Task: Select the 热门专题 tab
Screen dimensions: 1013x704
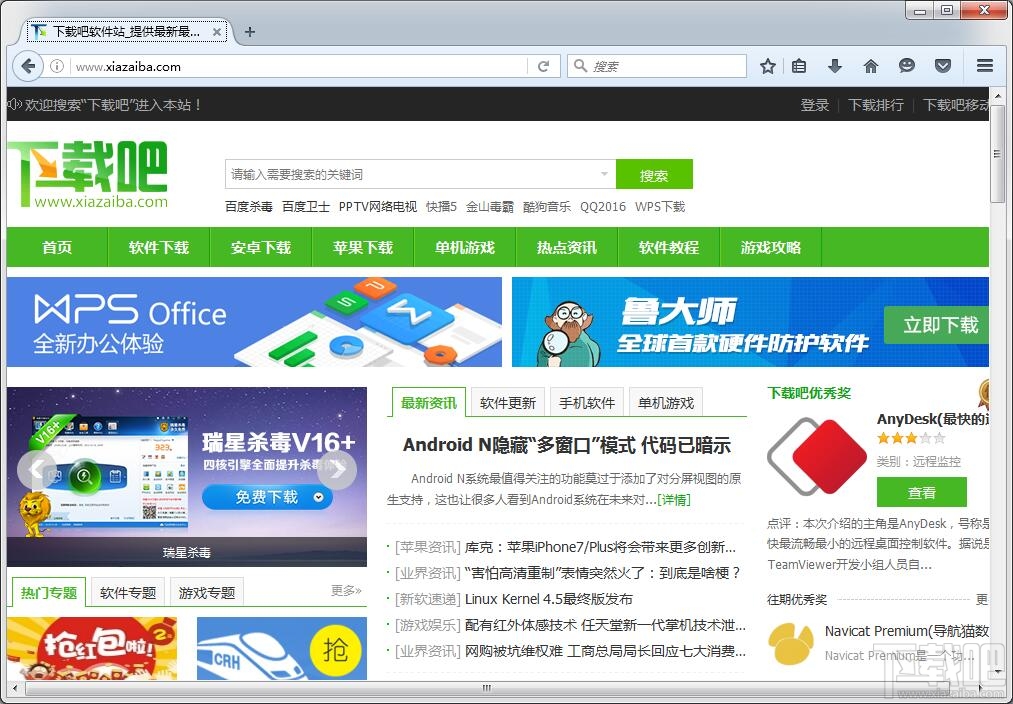Action: [49, 592]
